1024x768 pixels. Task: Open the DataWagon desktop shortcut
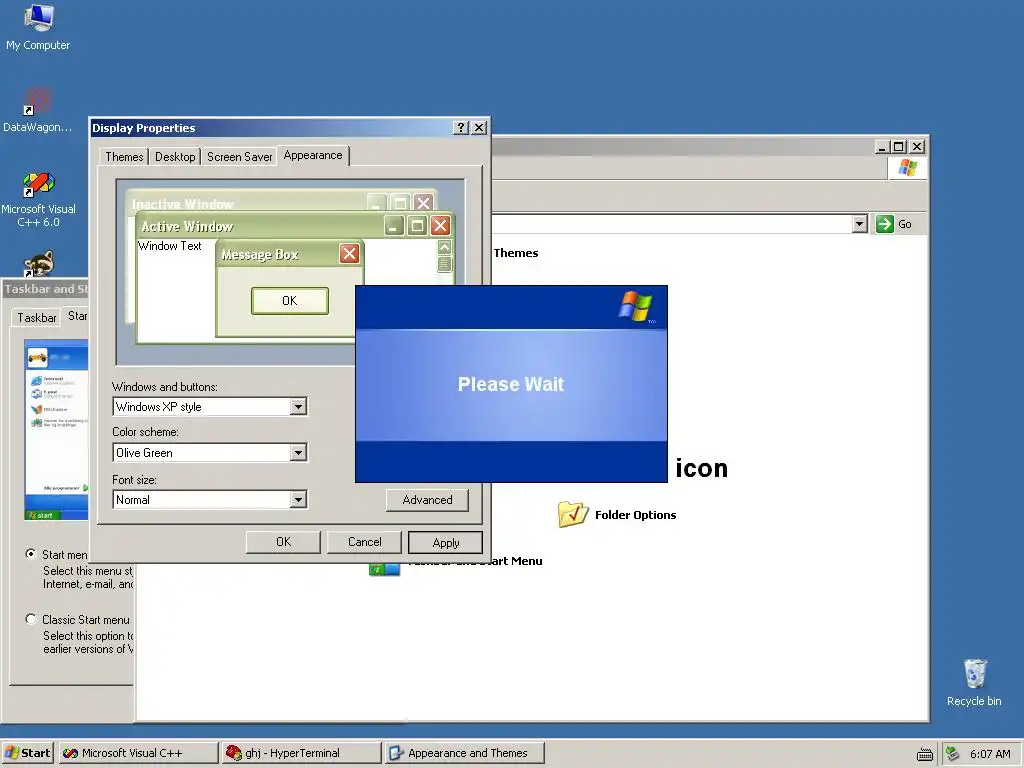tap(38, 110)
